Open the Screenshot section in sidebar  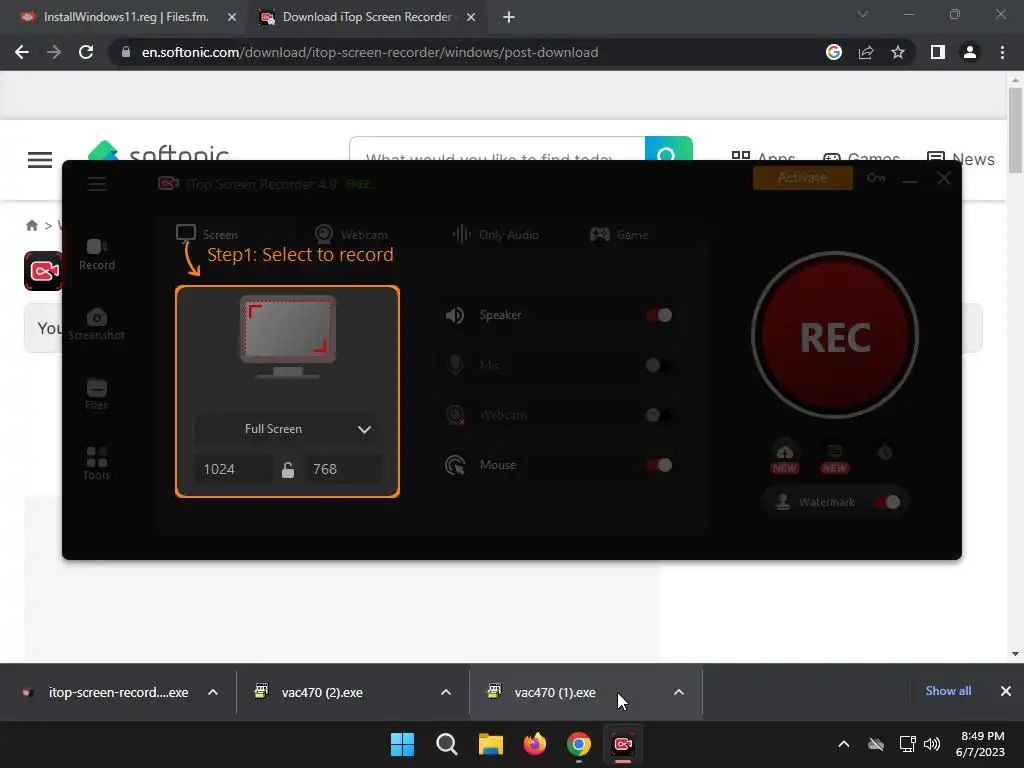pos(97,324)
